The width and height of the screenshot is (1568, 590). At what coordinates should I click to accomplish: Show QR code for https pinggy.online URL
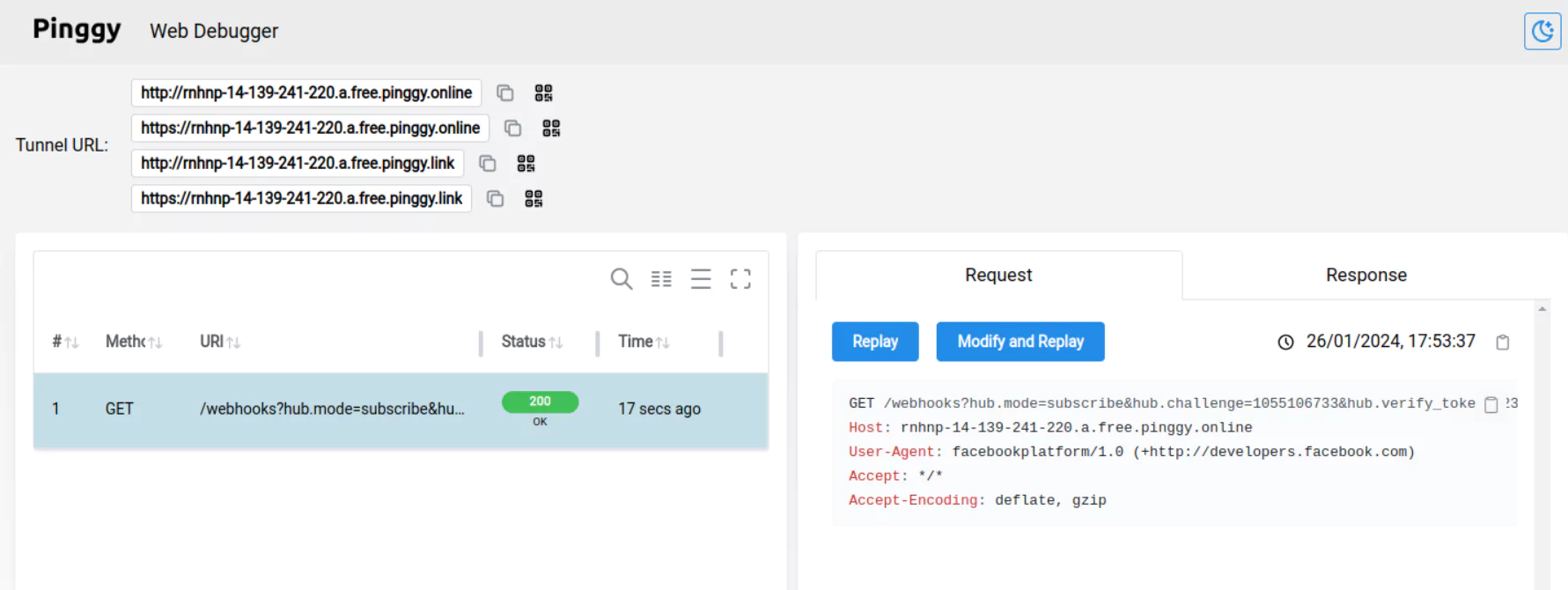tap(551, 128)
